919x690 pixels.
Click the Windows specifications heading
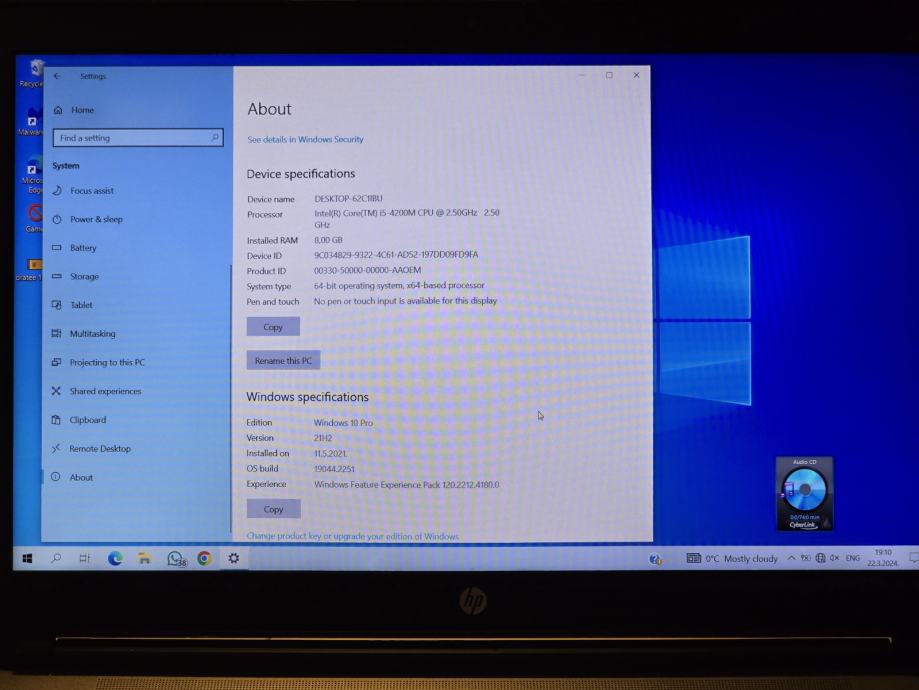[308, 397]
